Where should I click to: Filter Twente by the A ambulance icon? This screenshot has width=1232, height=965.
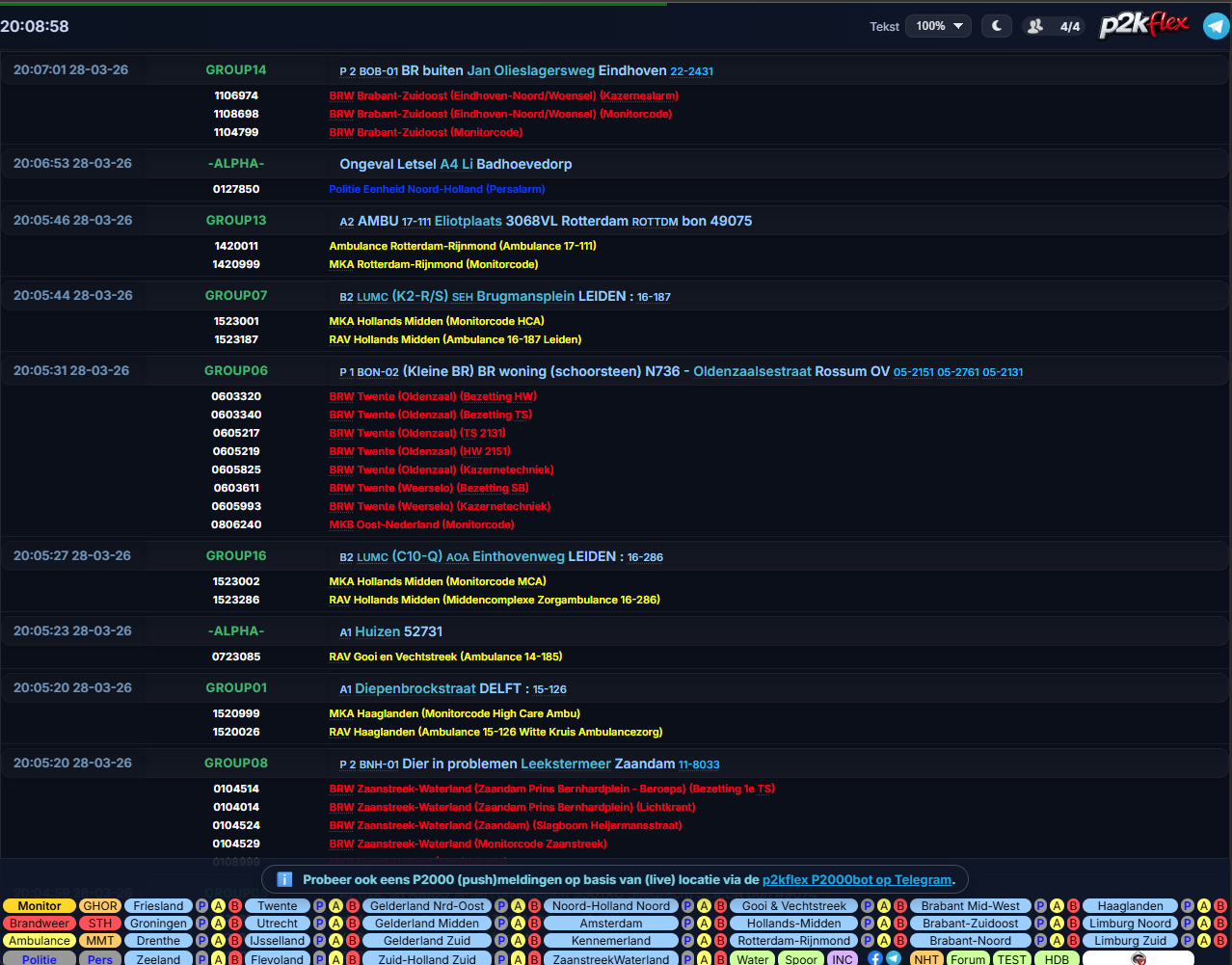335,906
